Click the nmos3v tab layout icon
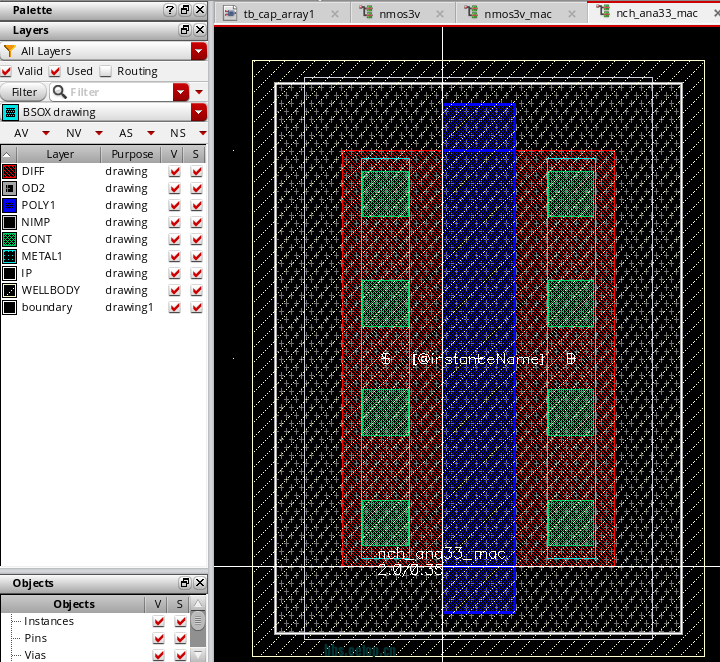The width and height of the screenshot is (720, 662). pyautogui.click(x=366, y=12)
